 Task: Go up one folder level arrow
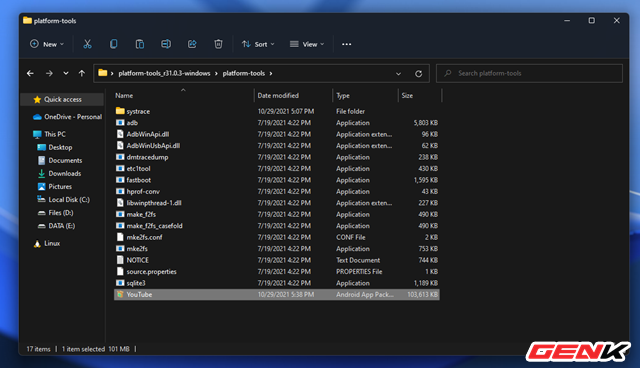click(x=82, y=73)
